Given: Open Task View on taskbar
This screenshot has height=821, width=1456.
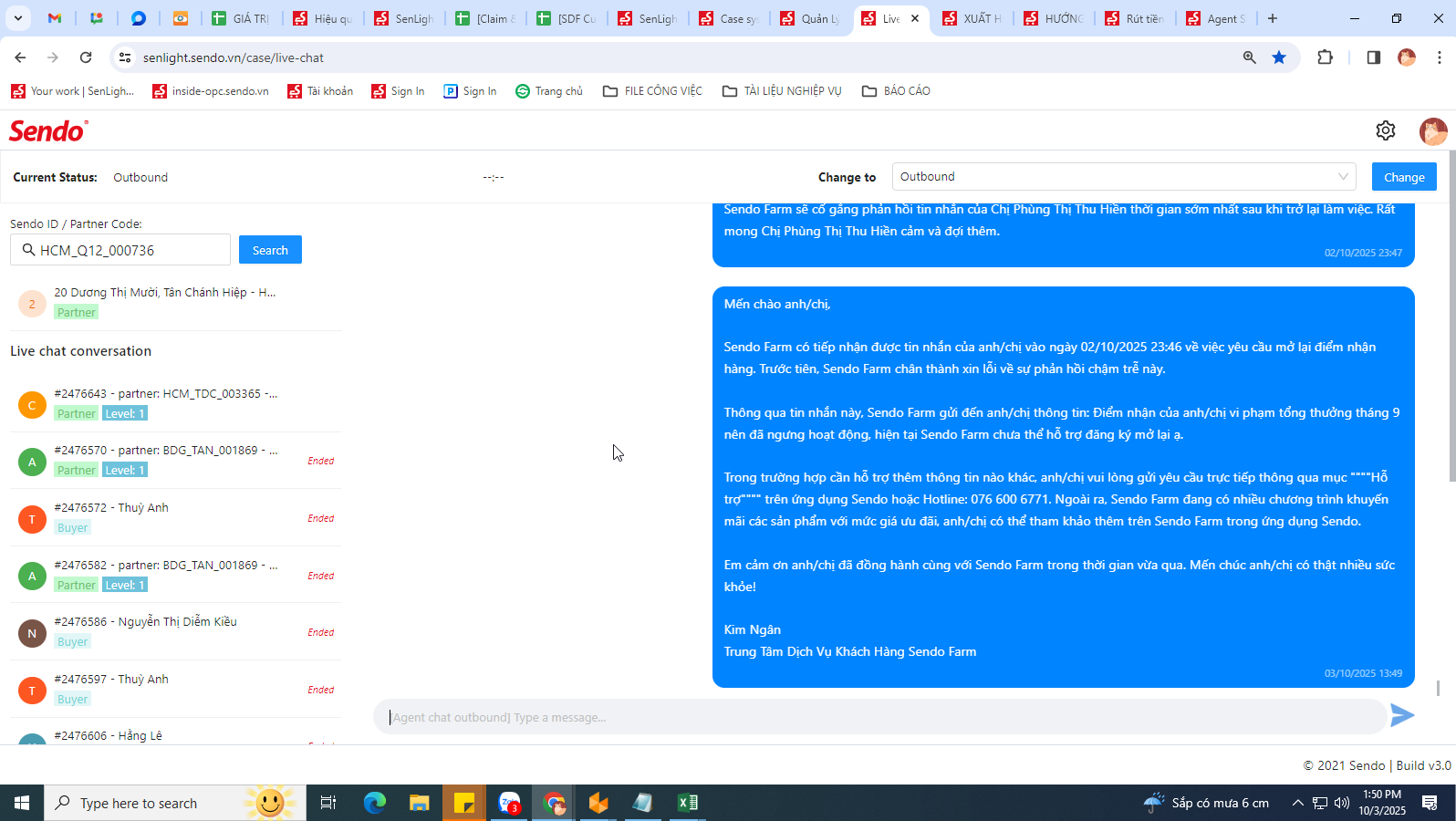Looking at the screenshot, I should (328, 803).
